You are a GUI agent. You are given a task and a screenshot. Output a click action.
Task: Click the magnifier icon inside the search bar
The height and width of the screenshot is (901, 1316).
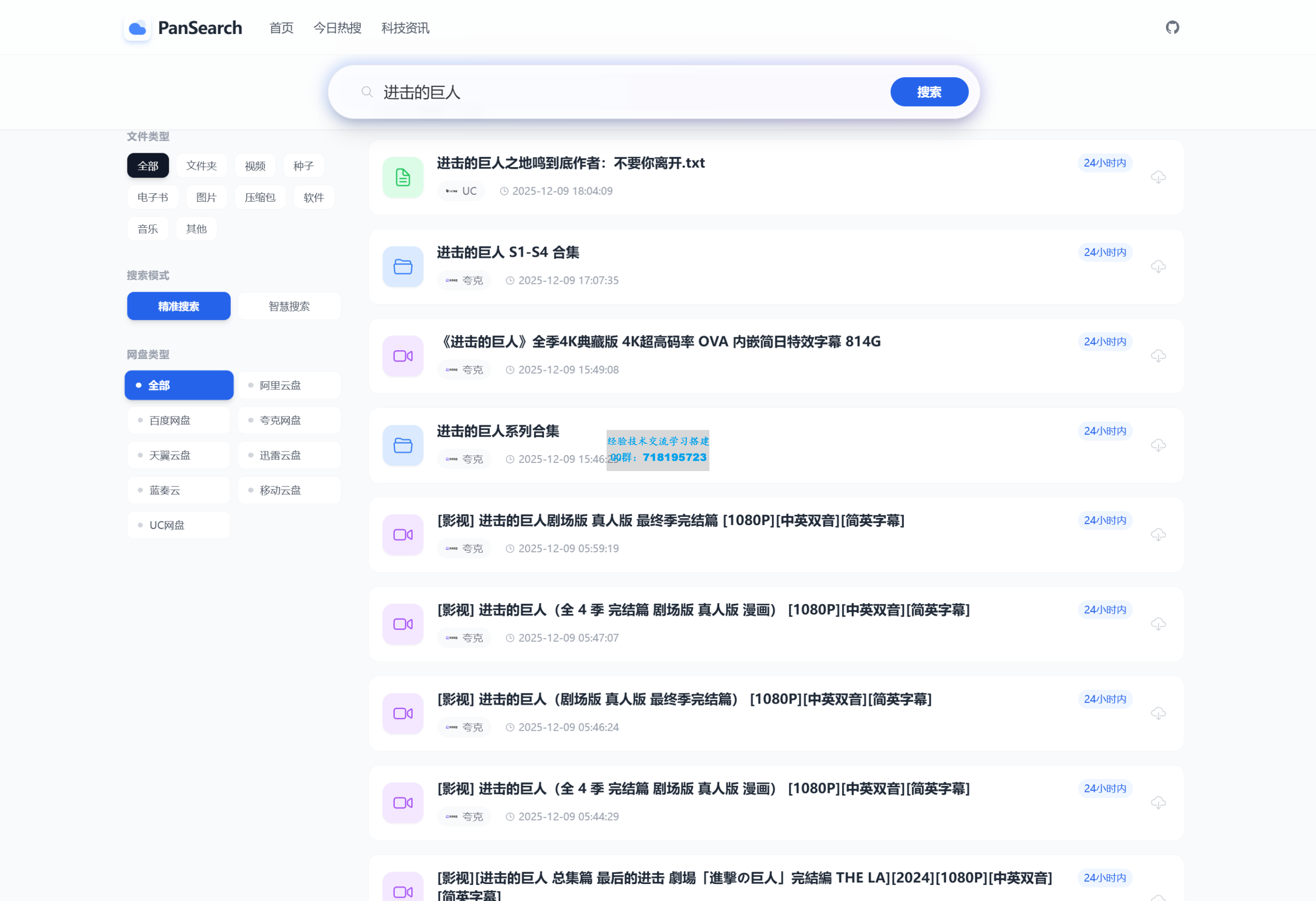pyautogui.click(x=367, y=91)
